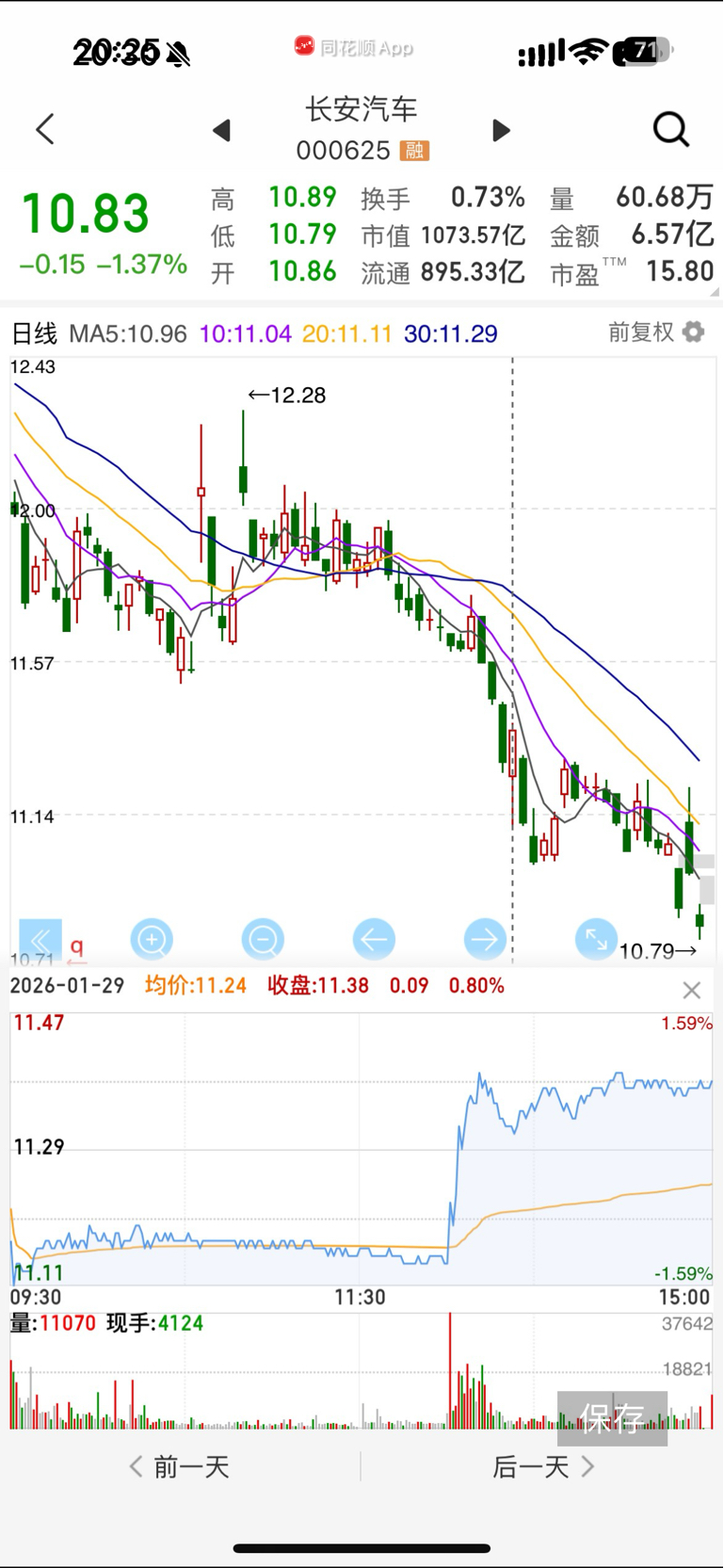Go to next stock with right triangle
This screenshot has width=724, height=1568.
click(x=501, y=130)
